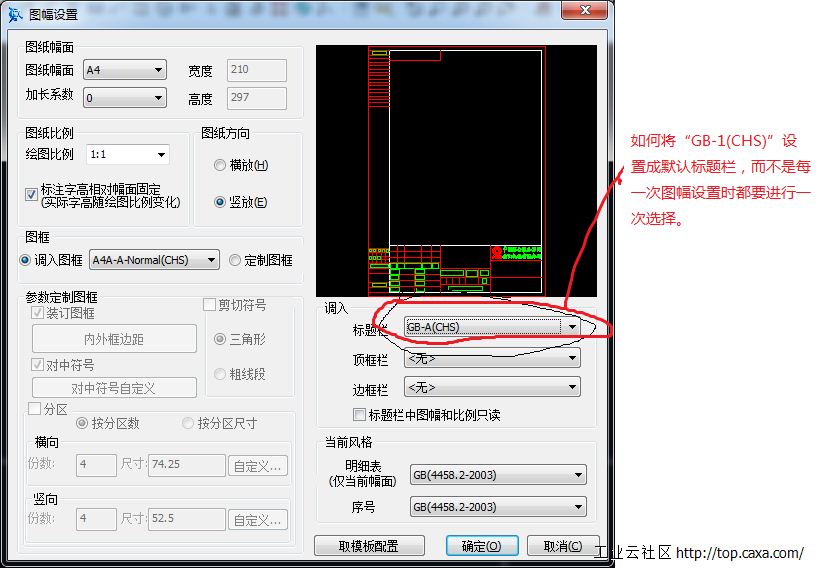Image resolution: width=819 pixels, height=568 pixels.
Task: Click the 竖向 份数 field
Action: click(x=96, y=519)
